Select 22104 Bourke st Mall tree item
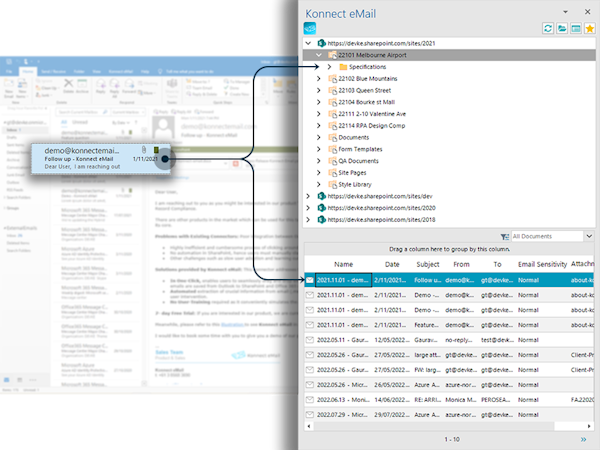 tap(367, 102)
